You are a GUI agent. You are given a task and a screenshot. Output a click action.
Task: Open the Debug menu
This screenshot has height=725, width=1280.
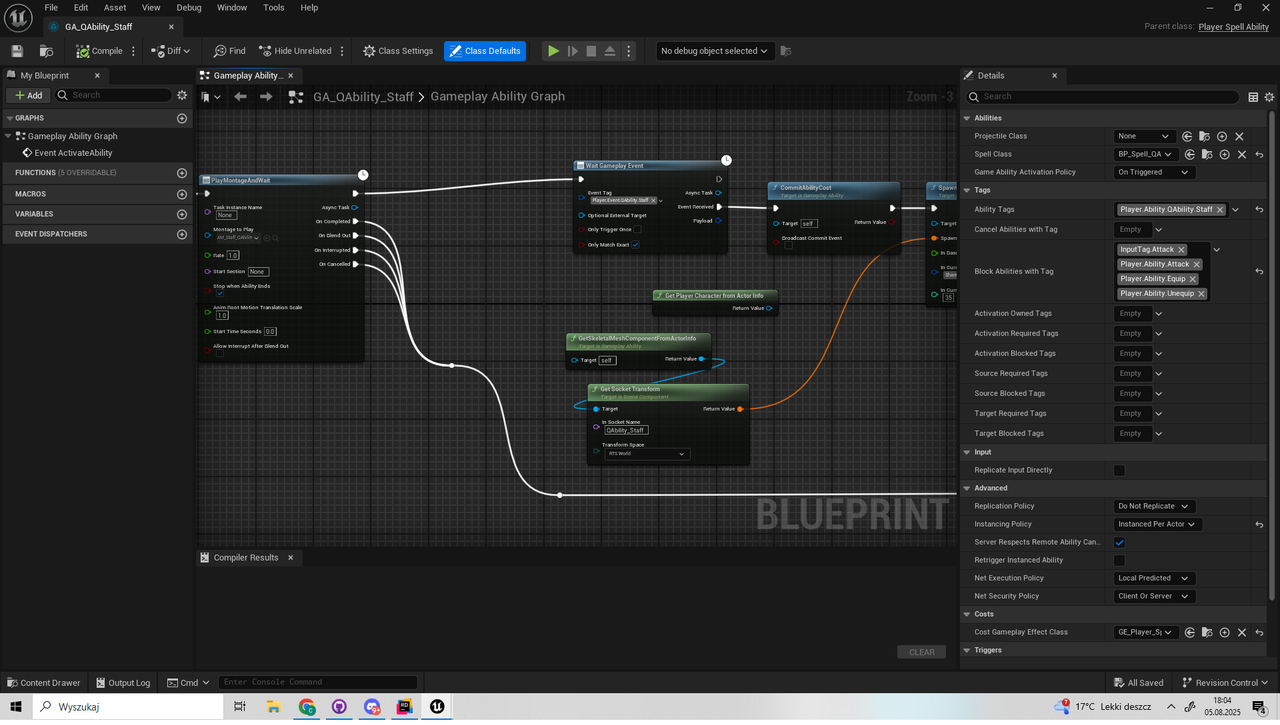(189, 7)
